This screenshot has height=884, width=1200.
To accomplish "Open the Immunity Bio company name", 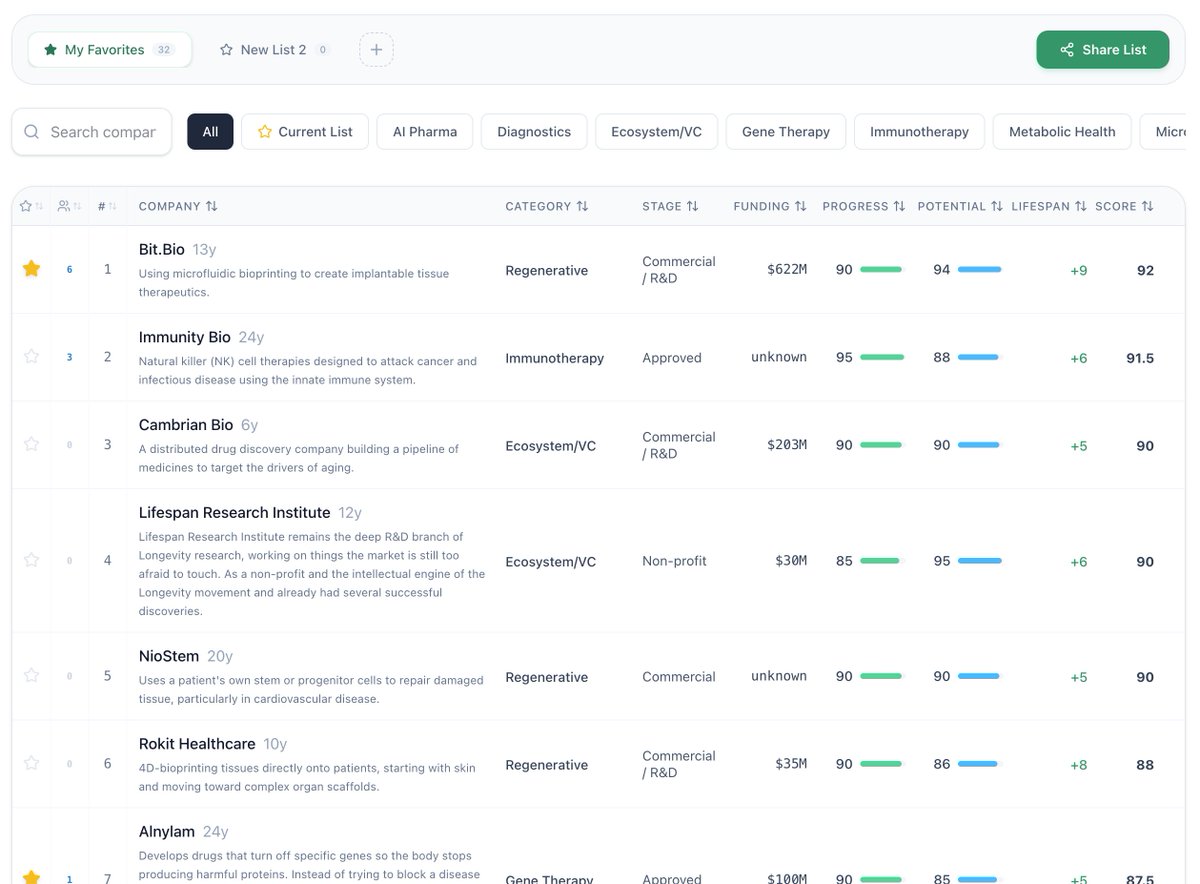I will point(185,337).
